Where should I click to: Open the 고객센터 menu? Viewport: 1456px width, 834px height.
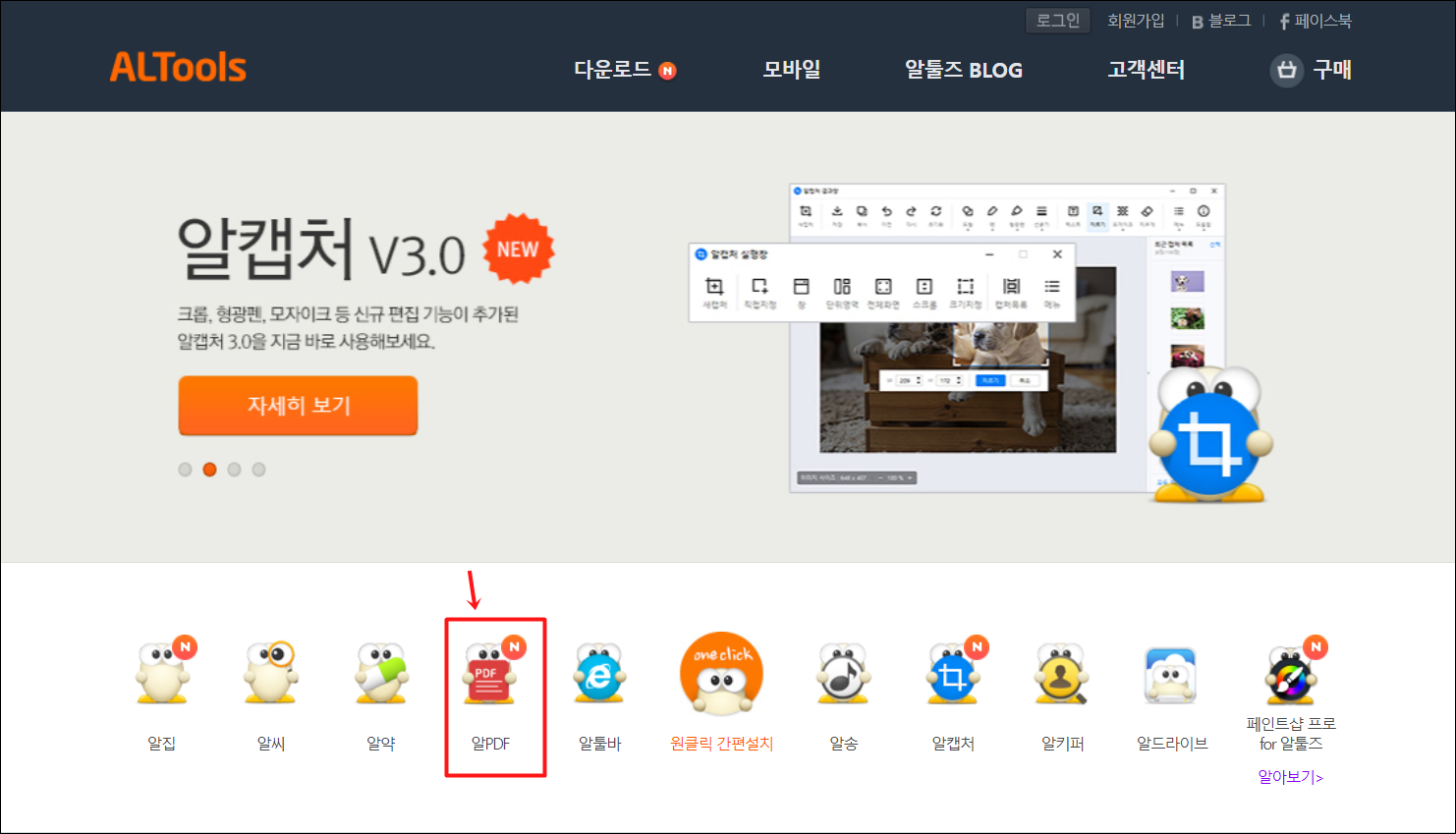tap(1147, 70)
